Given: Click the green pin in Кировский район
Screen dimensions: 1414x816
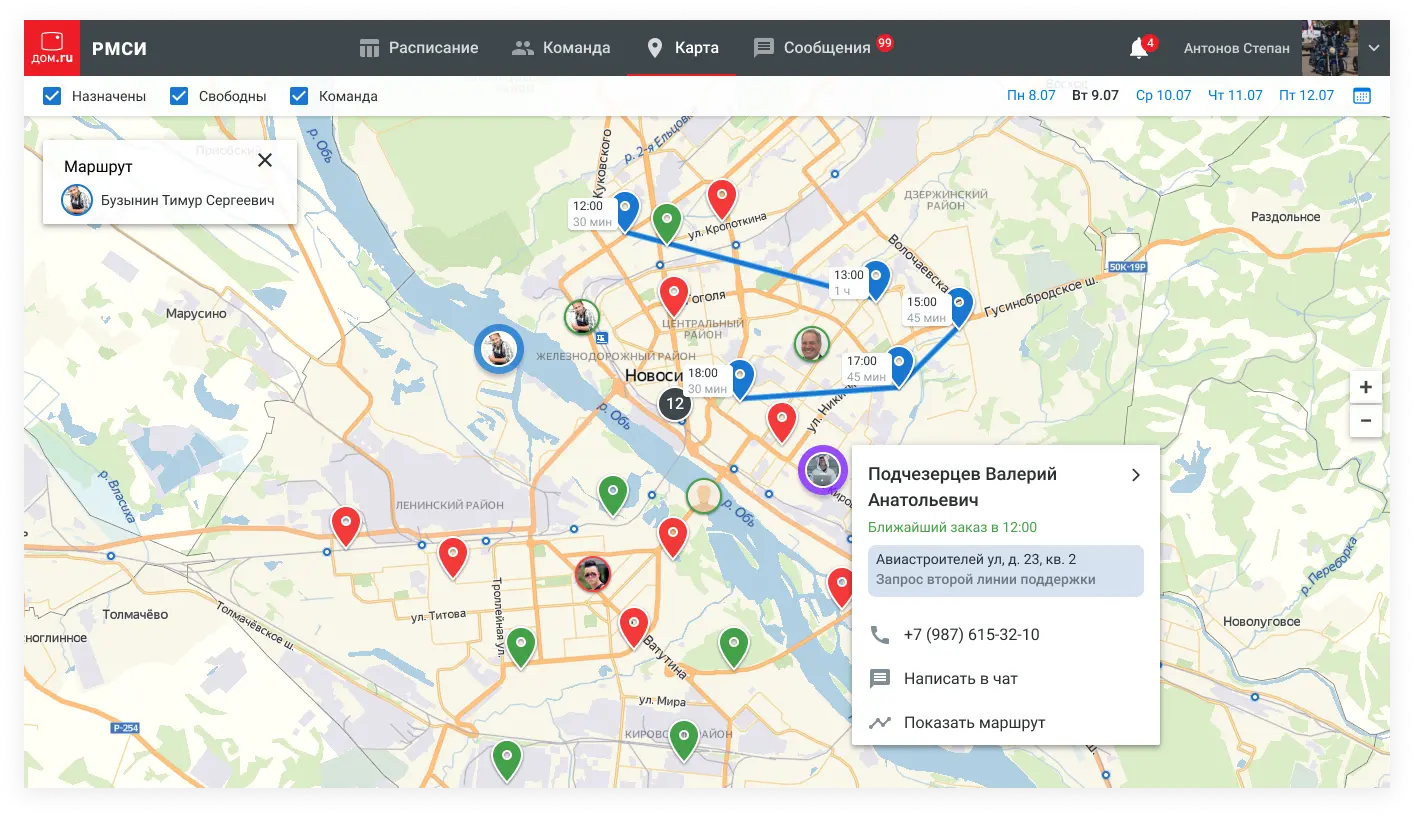Looking at the screenshot, I should (x=684, y=740).
